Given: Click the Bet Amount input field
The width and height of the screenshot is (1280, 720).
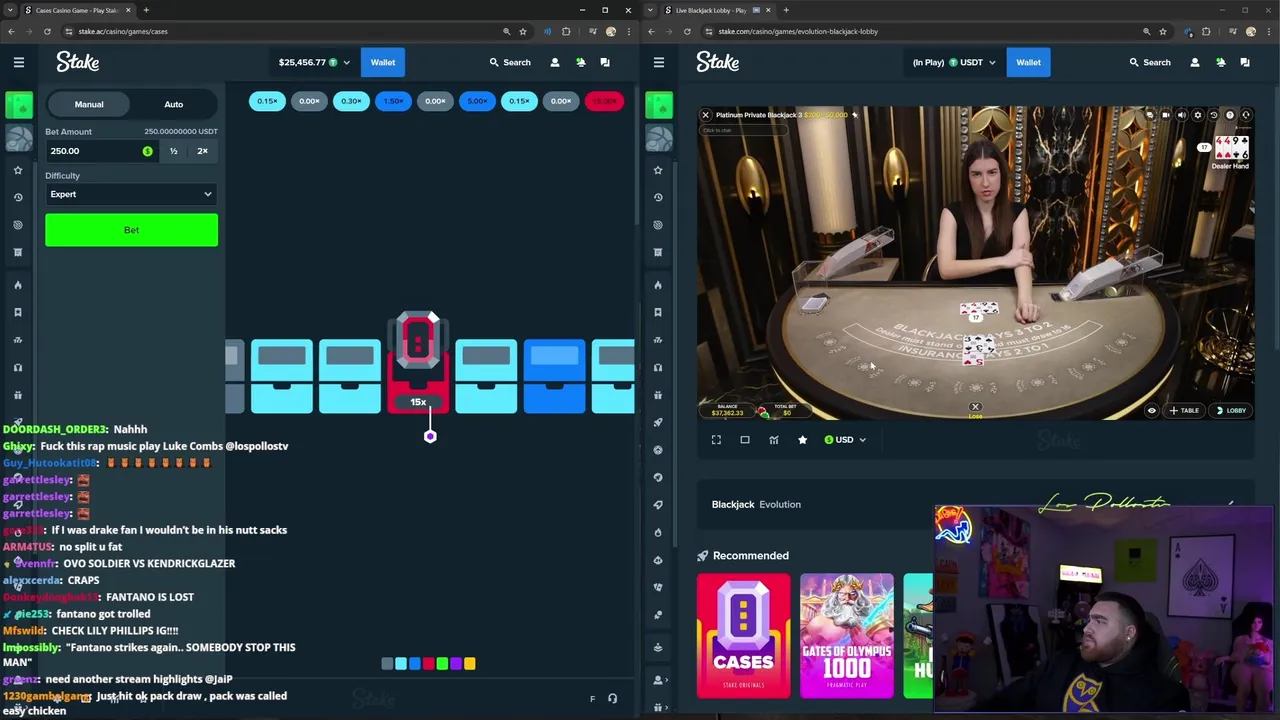Looking at the screenshot, I should tap(100, 151).
